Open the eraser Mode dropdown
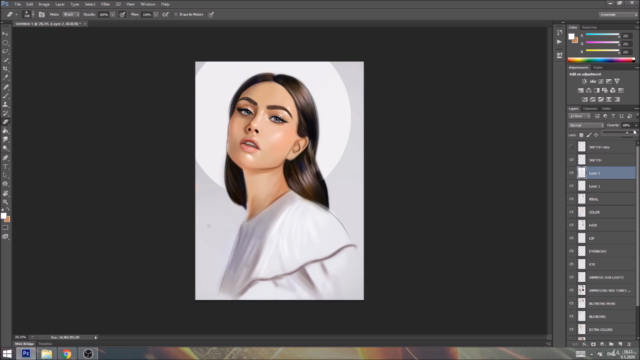This screenshot has height=360, width=640. coord(71,15)
